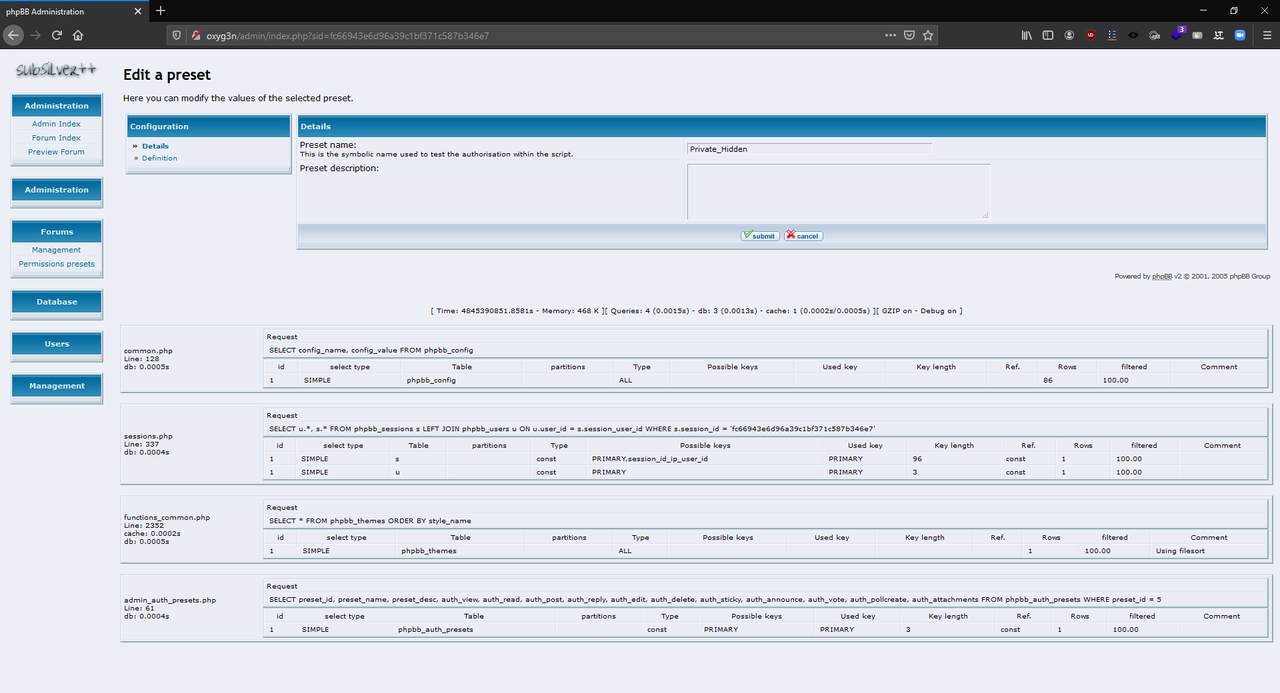Expand the second Administration menu header
The height and width of the screenshot is (693, 1280).
57,190
